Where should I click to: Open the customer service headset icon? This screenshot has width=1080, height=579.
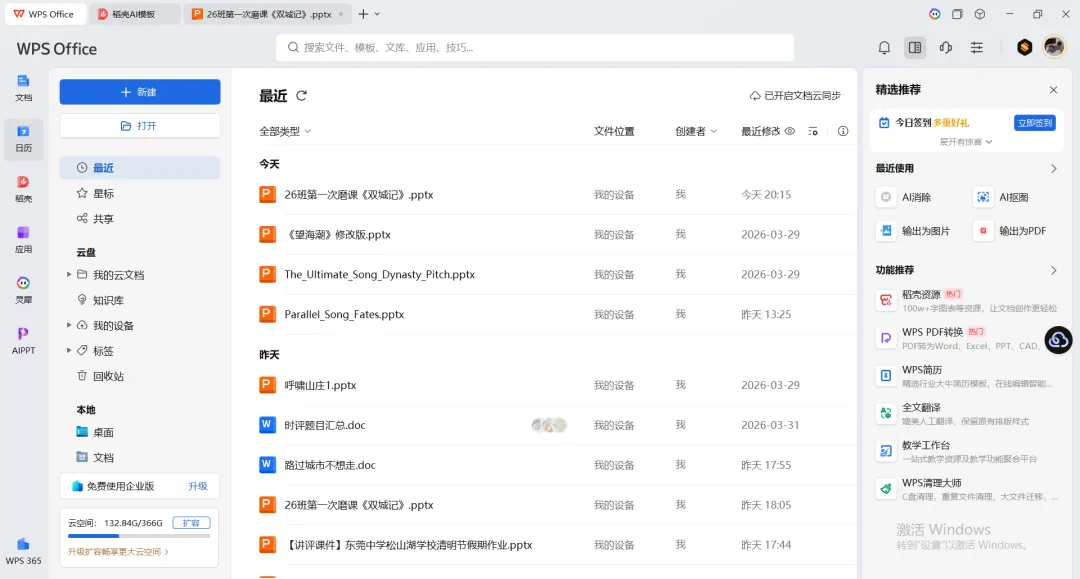pyautogui.click(x=946, y=48)
